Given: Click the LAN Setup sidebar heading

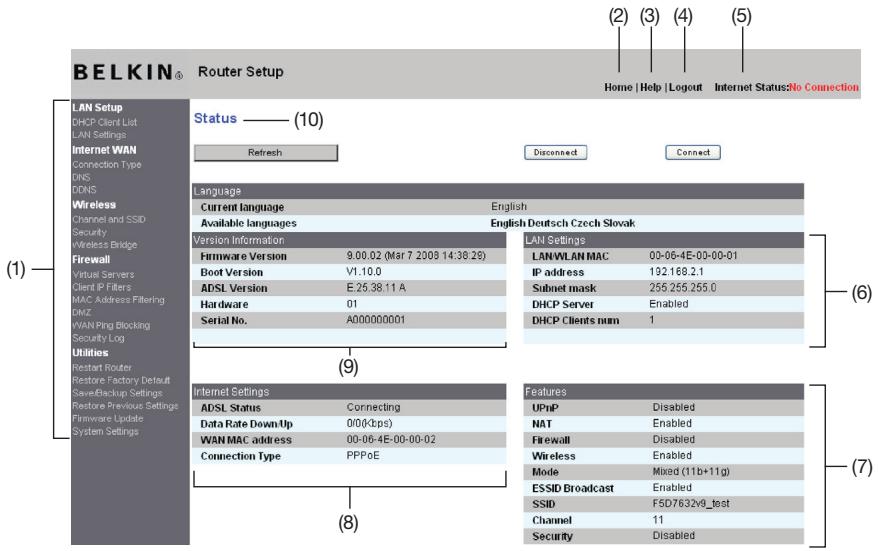Looking at the screenshot, I should pos(97,108).
